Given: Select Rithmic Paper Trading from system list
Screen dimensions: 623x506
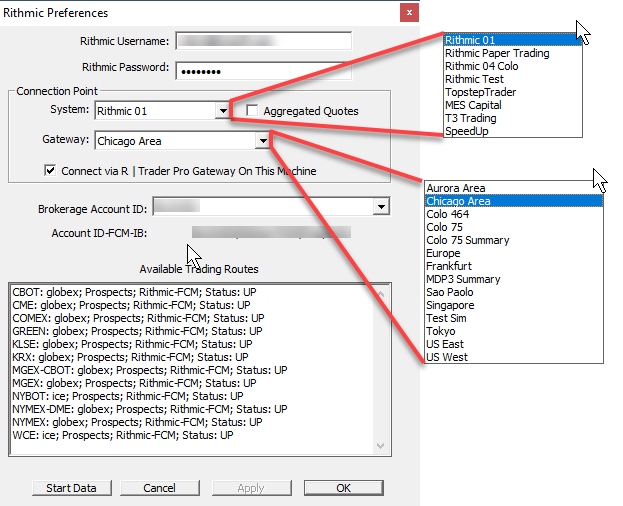Looking at the screenshot, I should [496, 54].
